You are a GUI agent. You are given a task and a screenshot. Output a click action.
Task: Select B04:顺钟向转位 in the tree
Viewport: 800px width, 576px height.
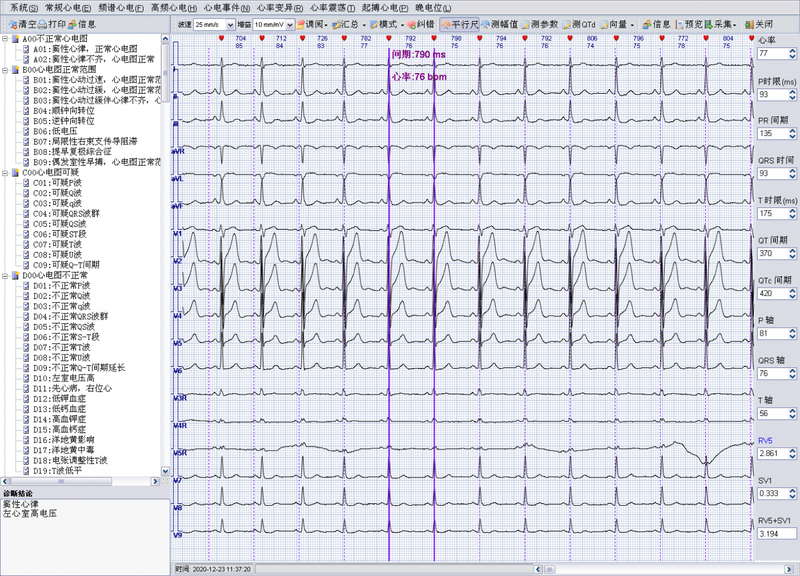pyautogui.click(x=64, y=111)
